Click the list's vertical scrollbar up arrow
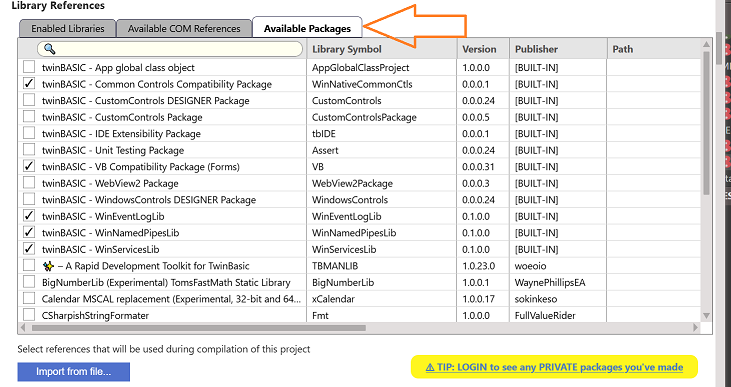The image size is (731, 387). tap(706, 44)
